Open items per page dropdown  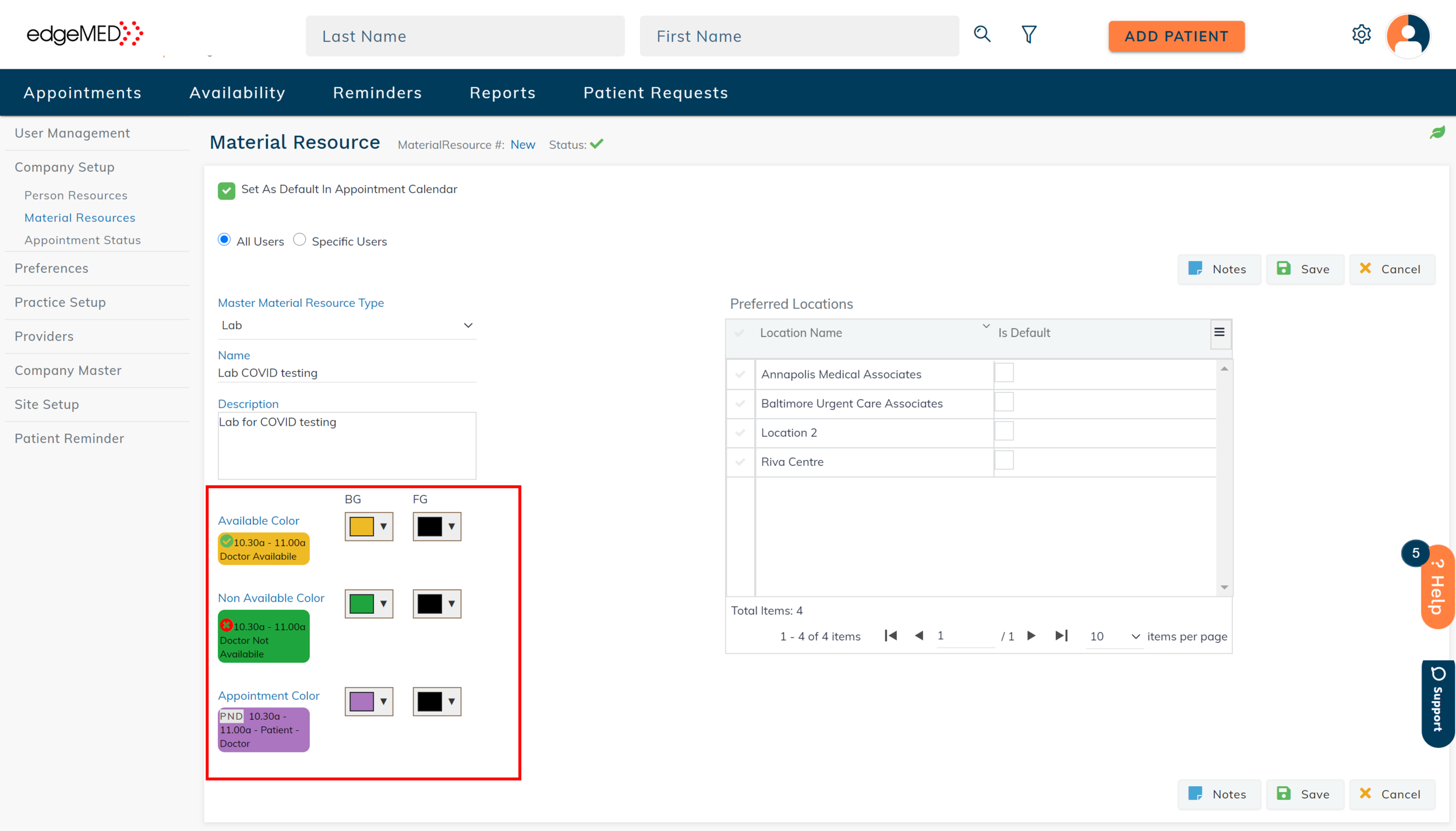click(x=1135, y=636)
